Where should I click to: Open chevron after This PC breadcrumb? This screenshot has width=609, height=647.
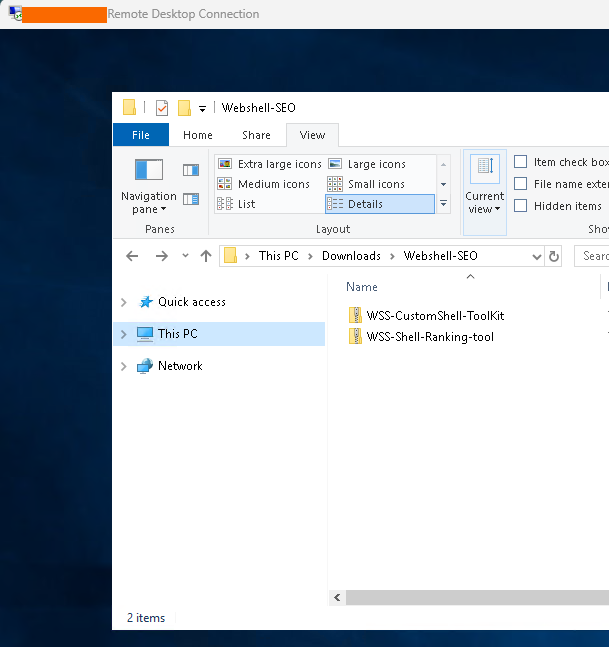310,256
